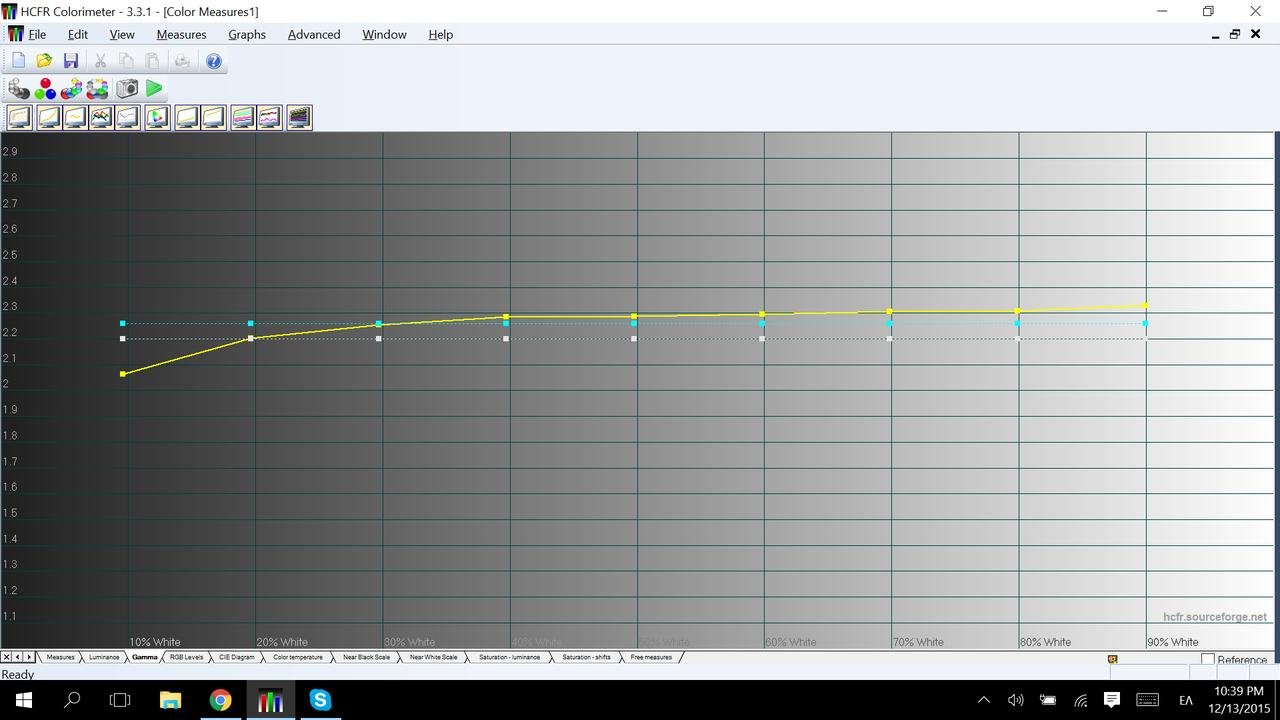This screenshot has height=720, width=1280.
Task: Switch to the RGB Levels tab
Action: (186, 657)
